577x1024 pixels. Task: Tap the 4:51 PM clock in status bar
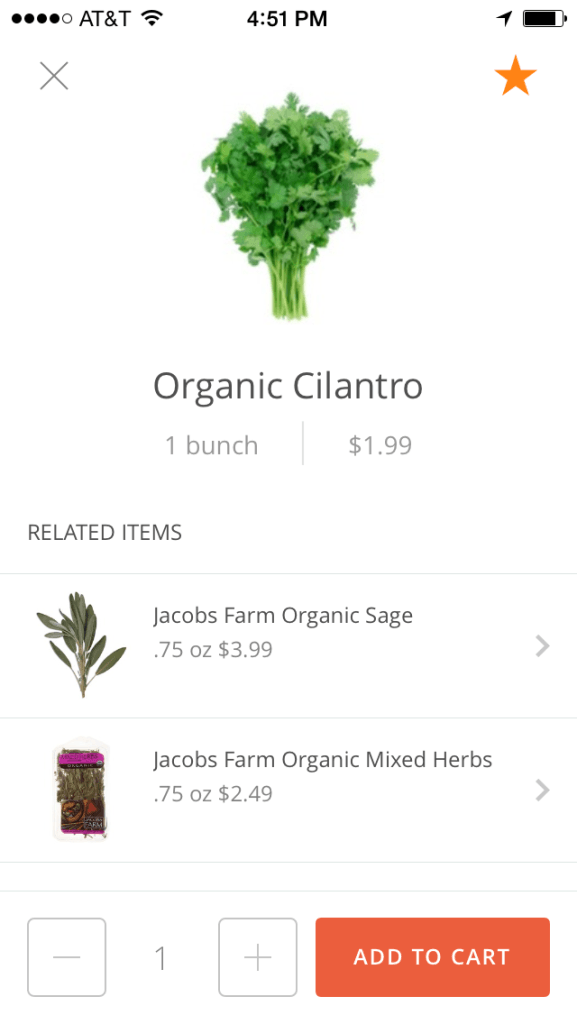(288, 17)
